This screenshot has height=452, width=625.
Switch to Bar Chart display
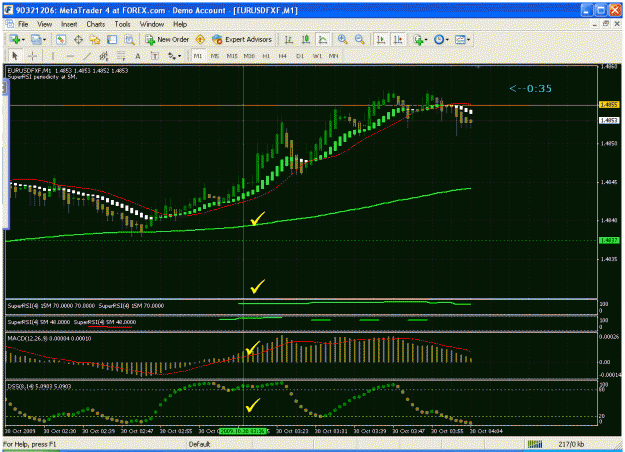289,39
